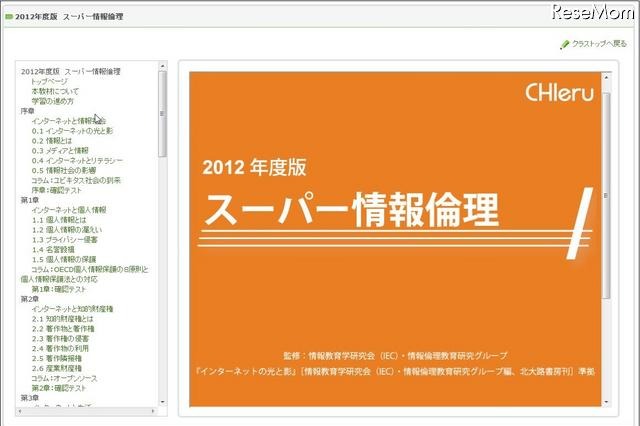
Task: Open インターネットと知的財産権 section
Action: click(x=72, y=309)
